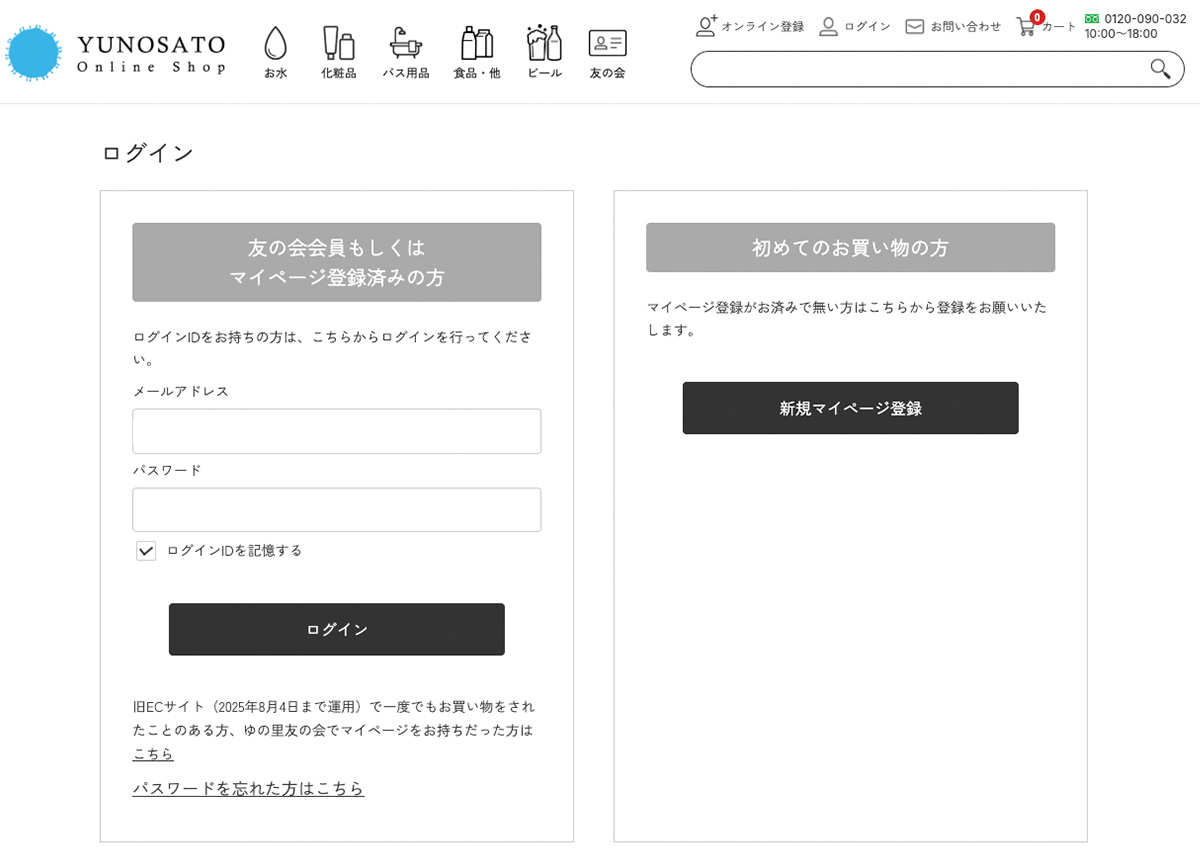Click the お問い合わせ header text link

coord(966,27)
